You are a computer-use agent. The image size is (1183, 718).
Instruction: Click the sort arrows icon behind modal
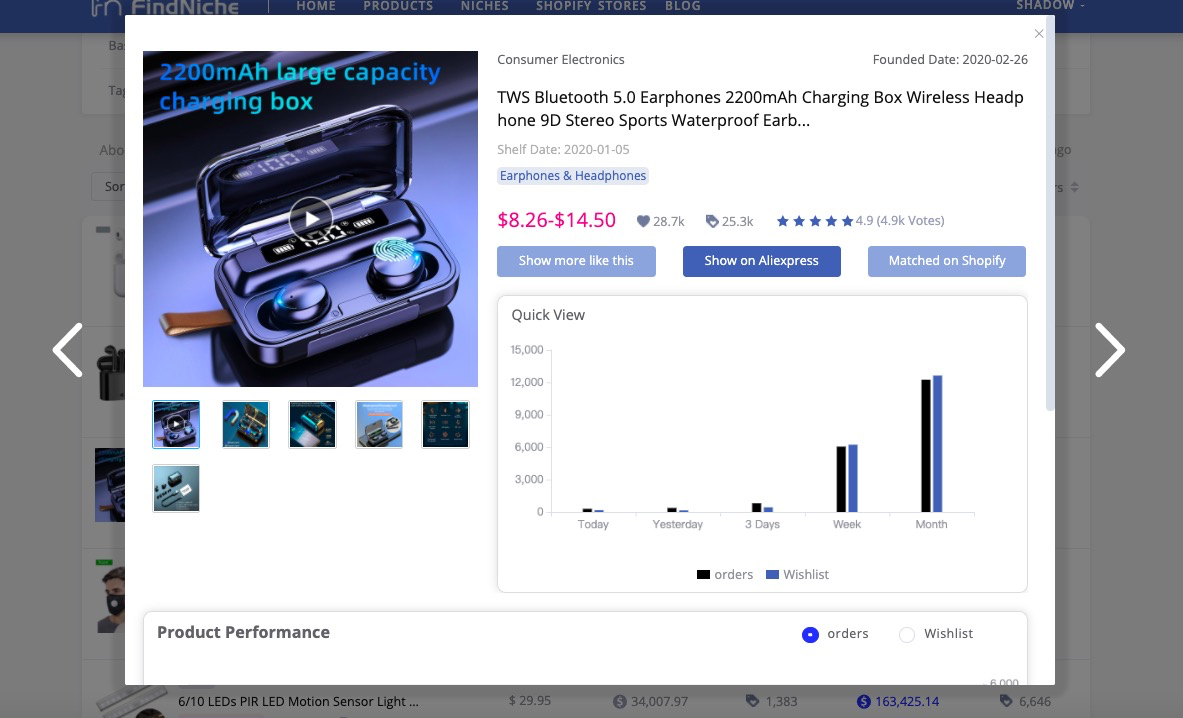[x=1074, y=187]
